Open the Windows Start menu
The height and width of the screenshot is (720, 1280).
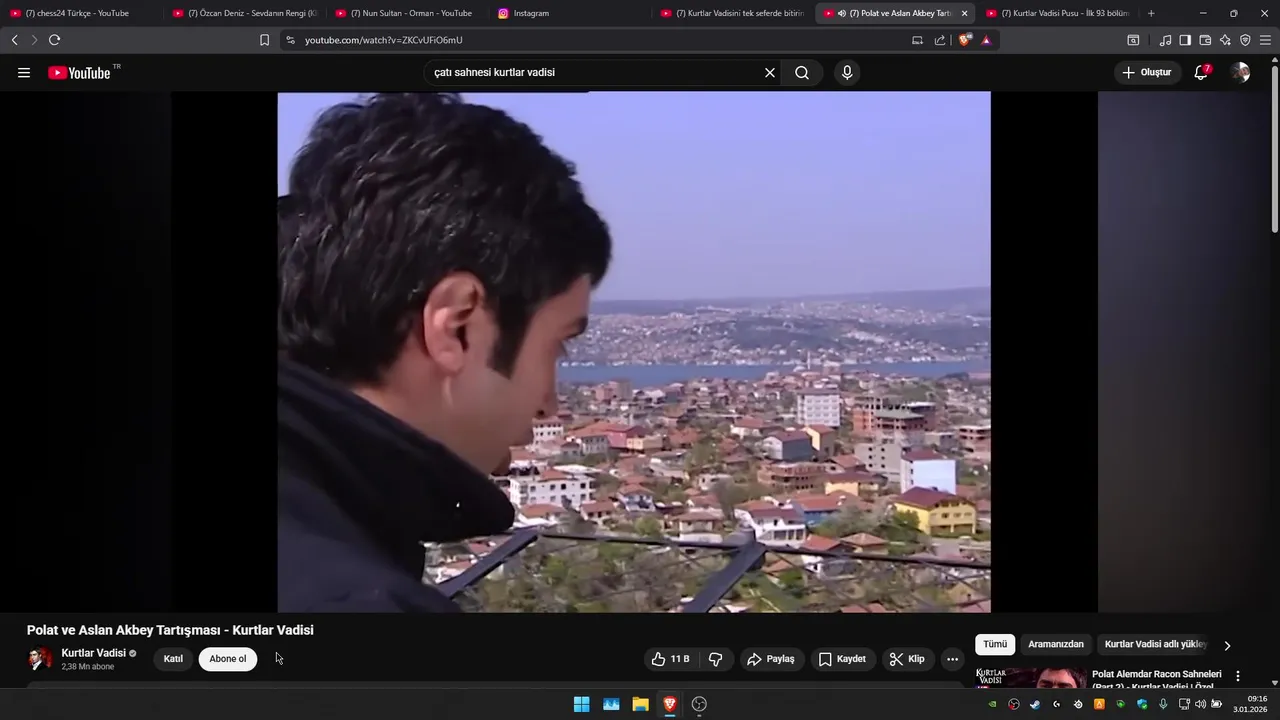coord(581,704)
